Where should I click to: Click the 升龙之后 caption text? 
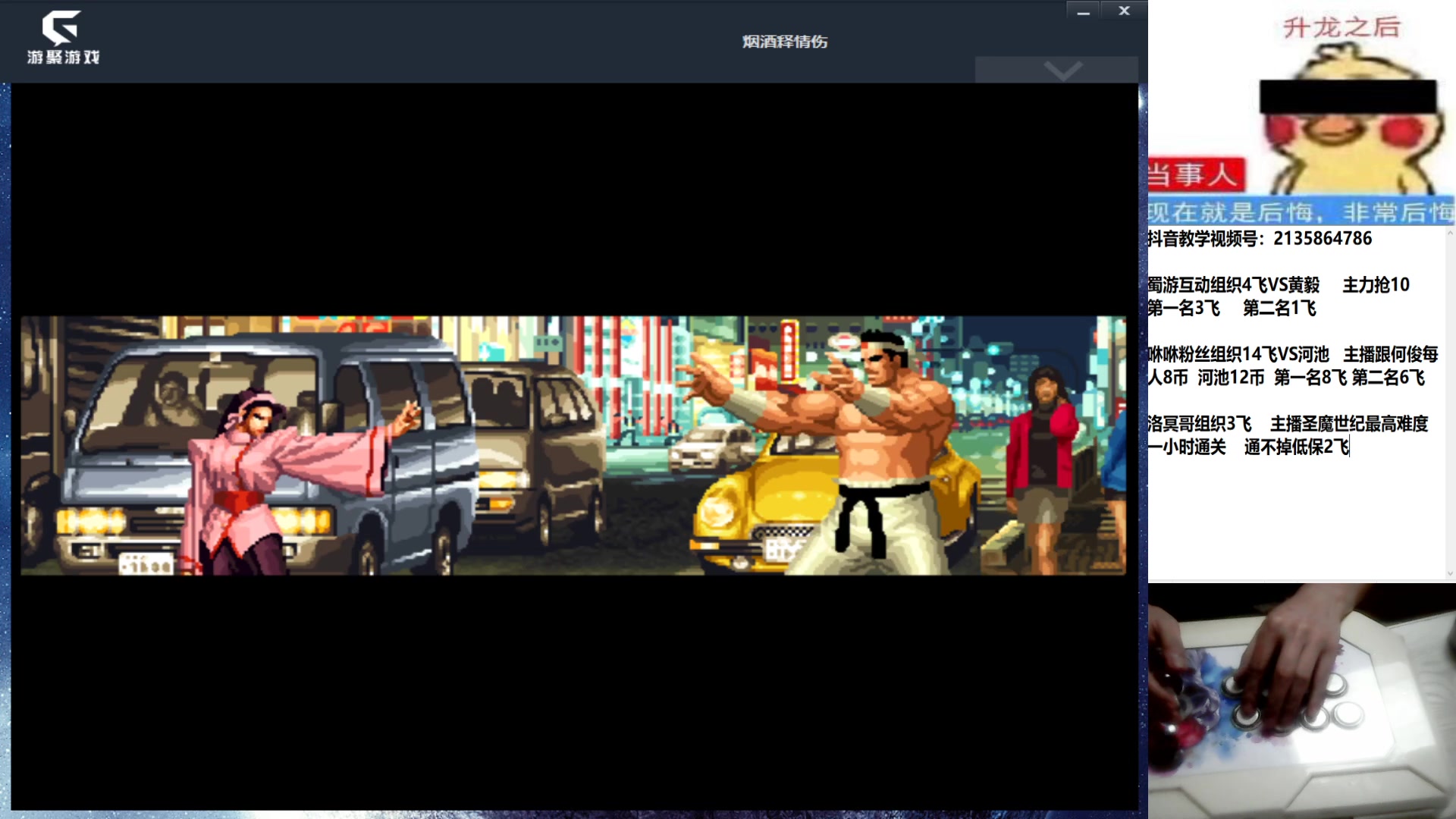(1341, 28)
